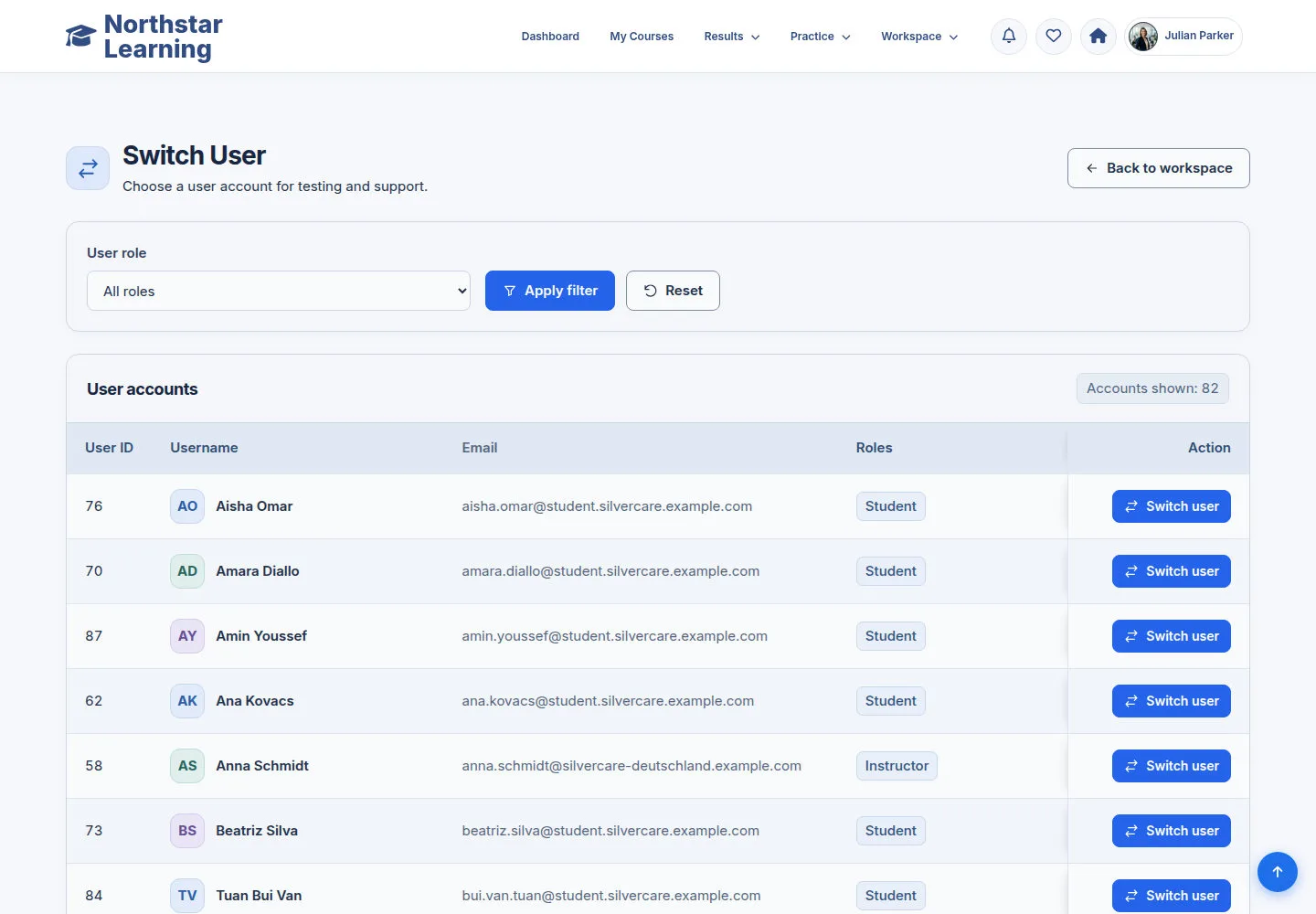Open the notifications bell icon
The image size is (1316, 914).
pyautogui.click(x=1009, y=37)
